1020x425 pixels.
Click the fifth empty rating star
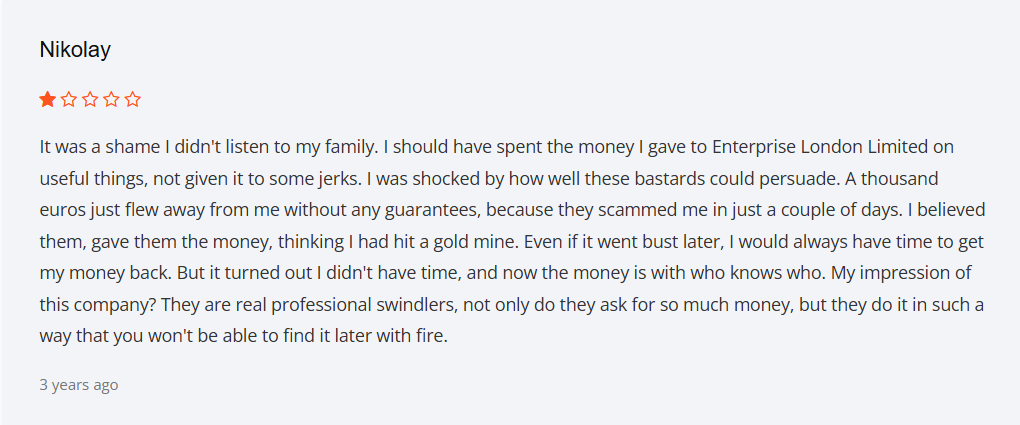[x=133, y=100]
